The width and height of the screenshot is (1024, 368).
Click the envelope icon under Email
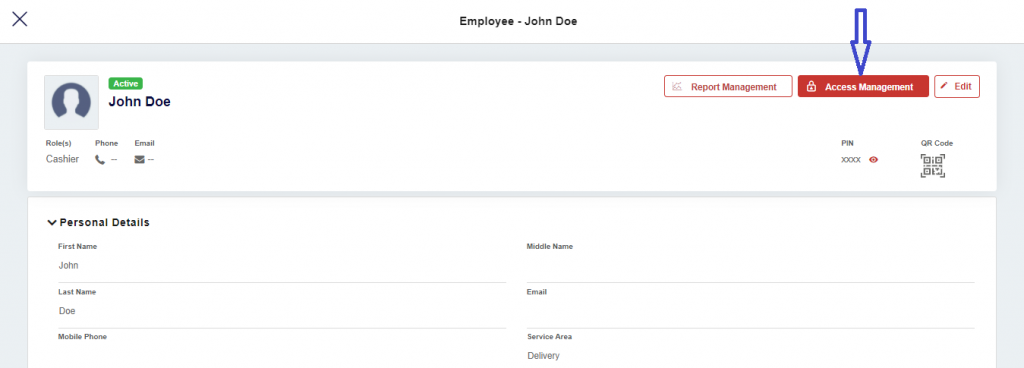pos(139,159)
